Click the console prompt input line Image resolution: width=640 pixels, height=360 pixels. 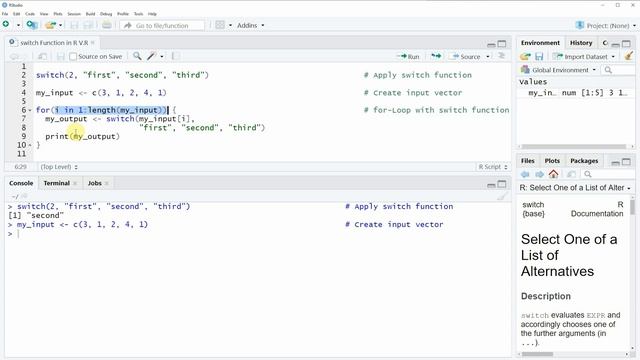(x=257, y=234)
